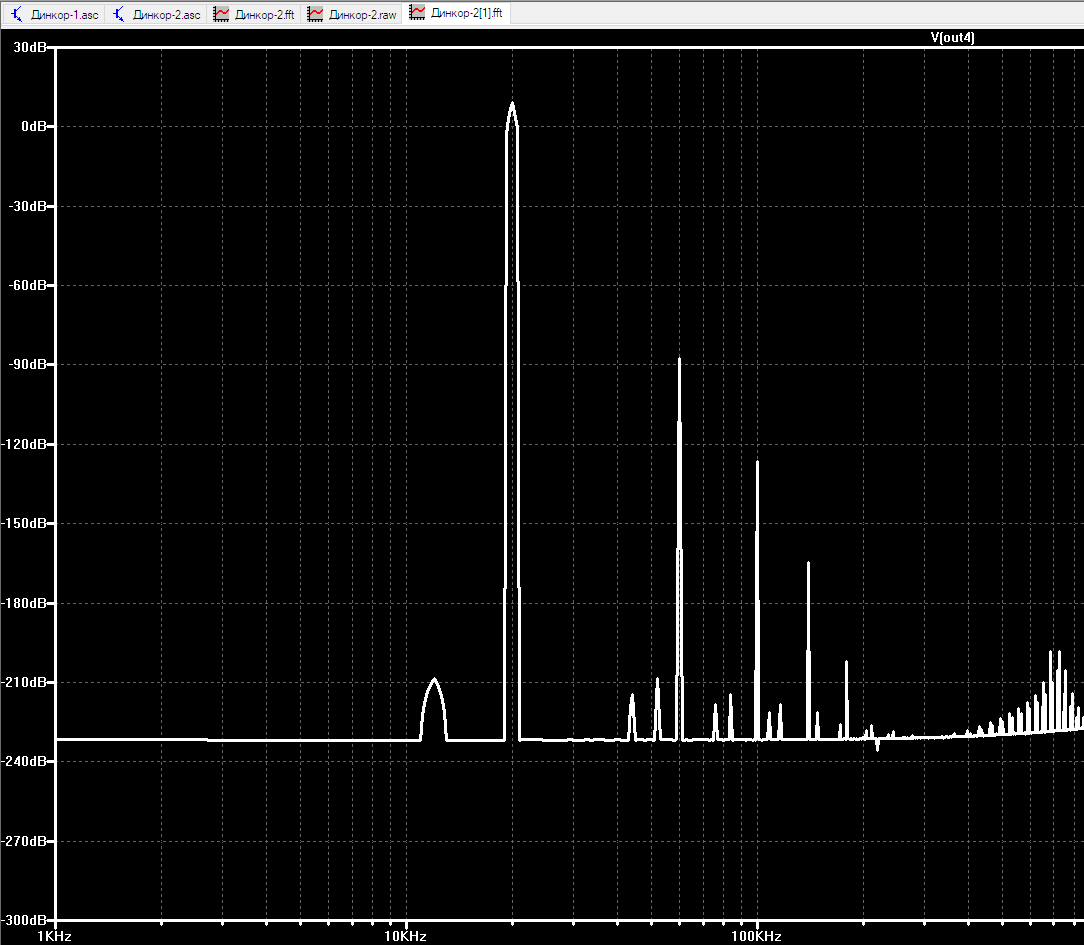Switch to the Динкор-1.asc tab
Viewport: 1084px width, 945px height.
(54, 15)
